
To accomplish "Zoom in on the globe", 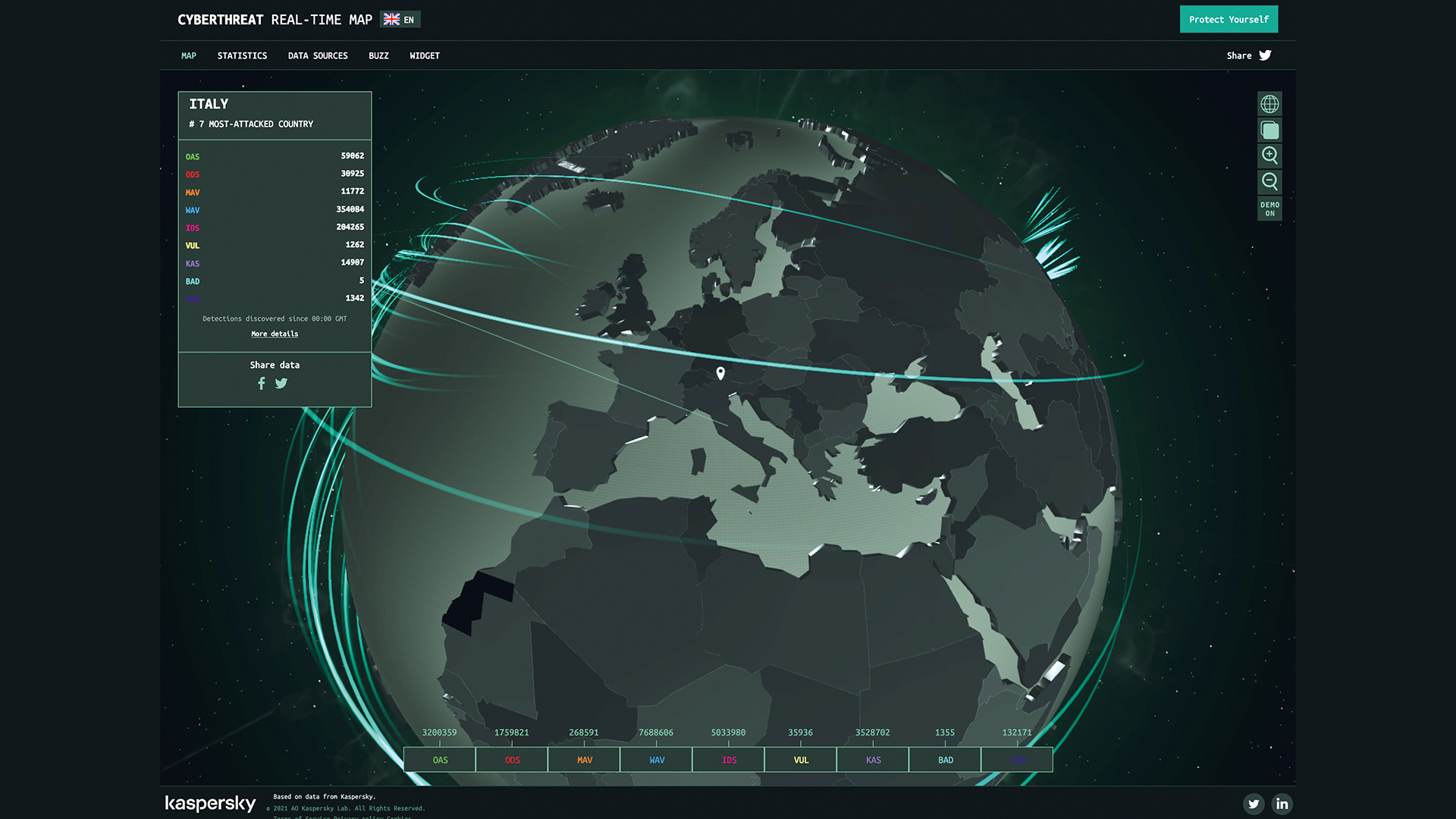I will [1269, 156].
